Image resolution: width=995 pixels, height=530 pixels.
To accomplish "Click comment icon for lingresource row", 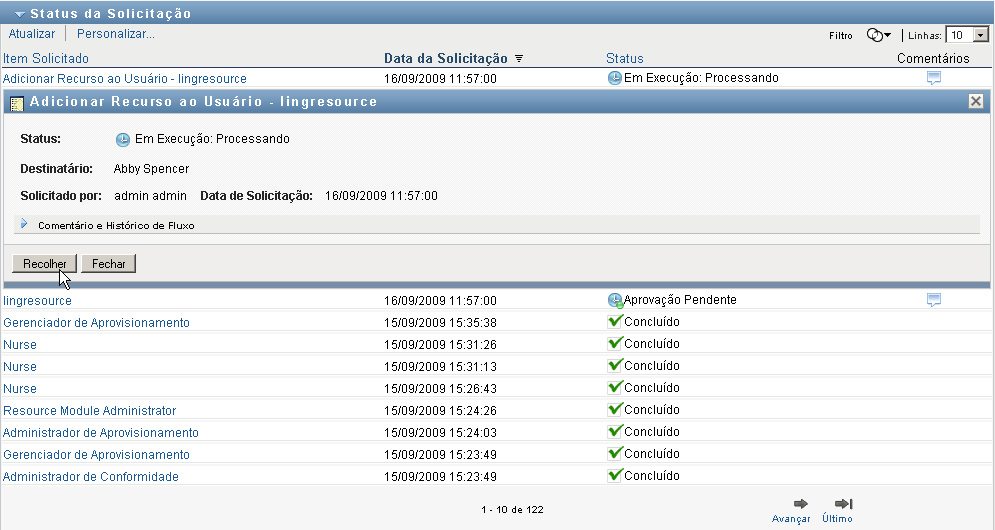I will click(x=933, y=300).
